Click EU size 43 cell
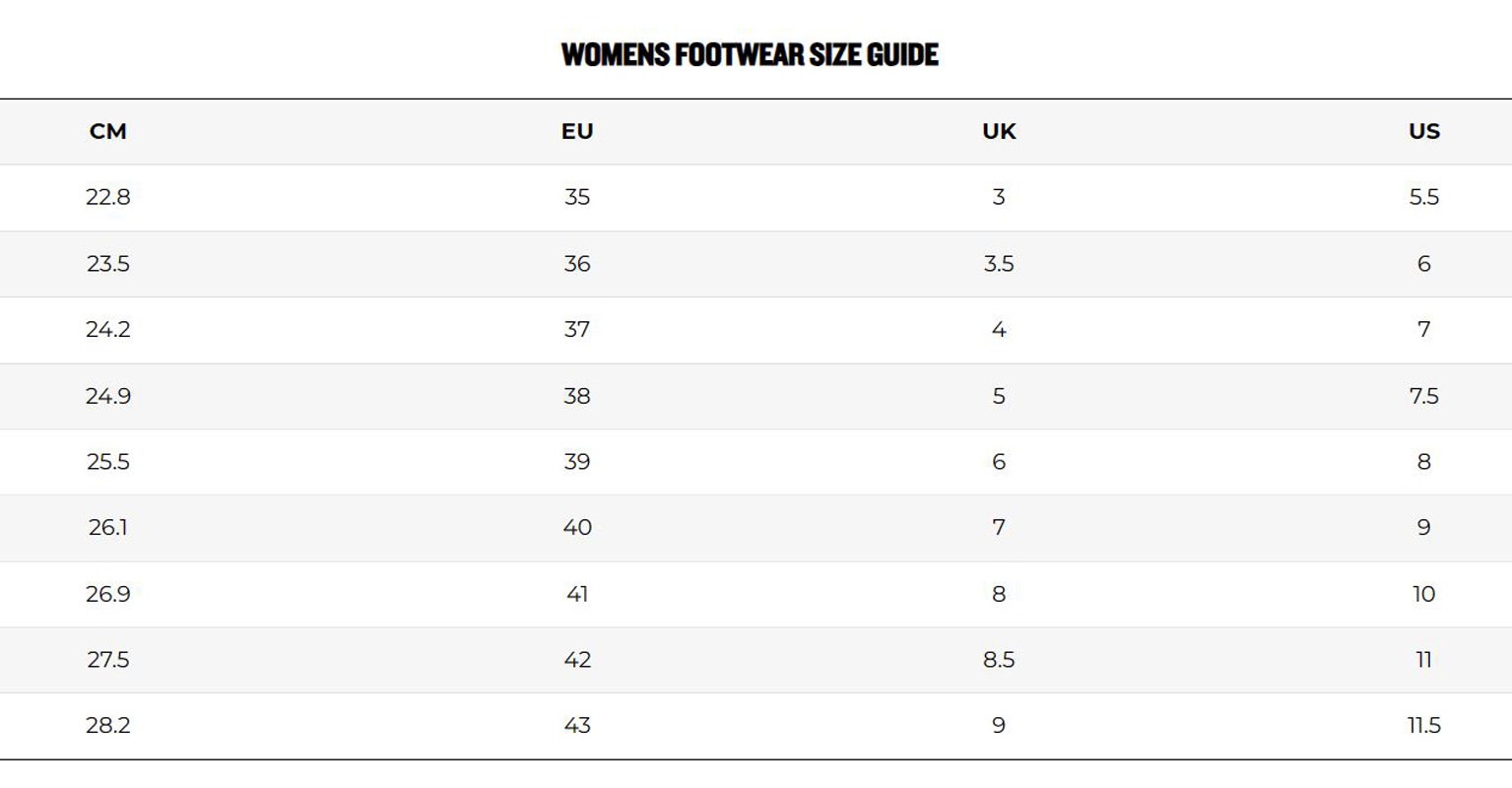This screenshot has height=788, width=1512. tap(577, 726)
